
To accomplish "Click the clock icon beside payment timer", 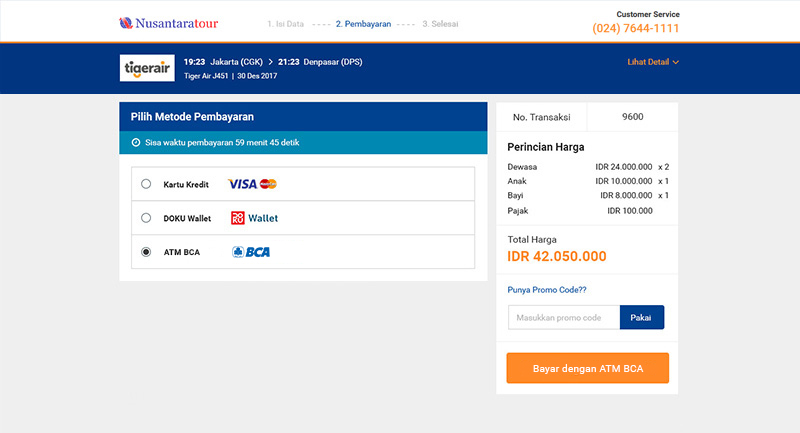I will click(136, 143).
